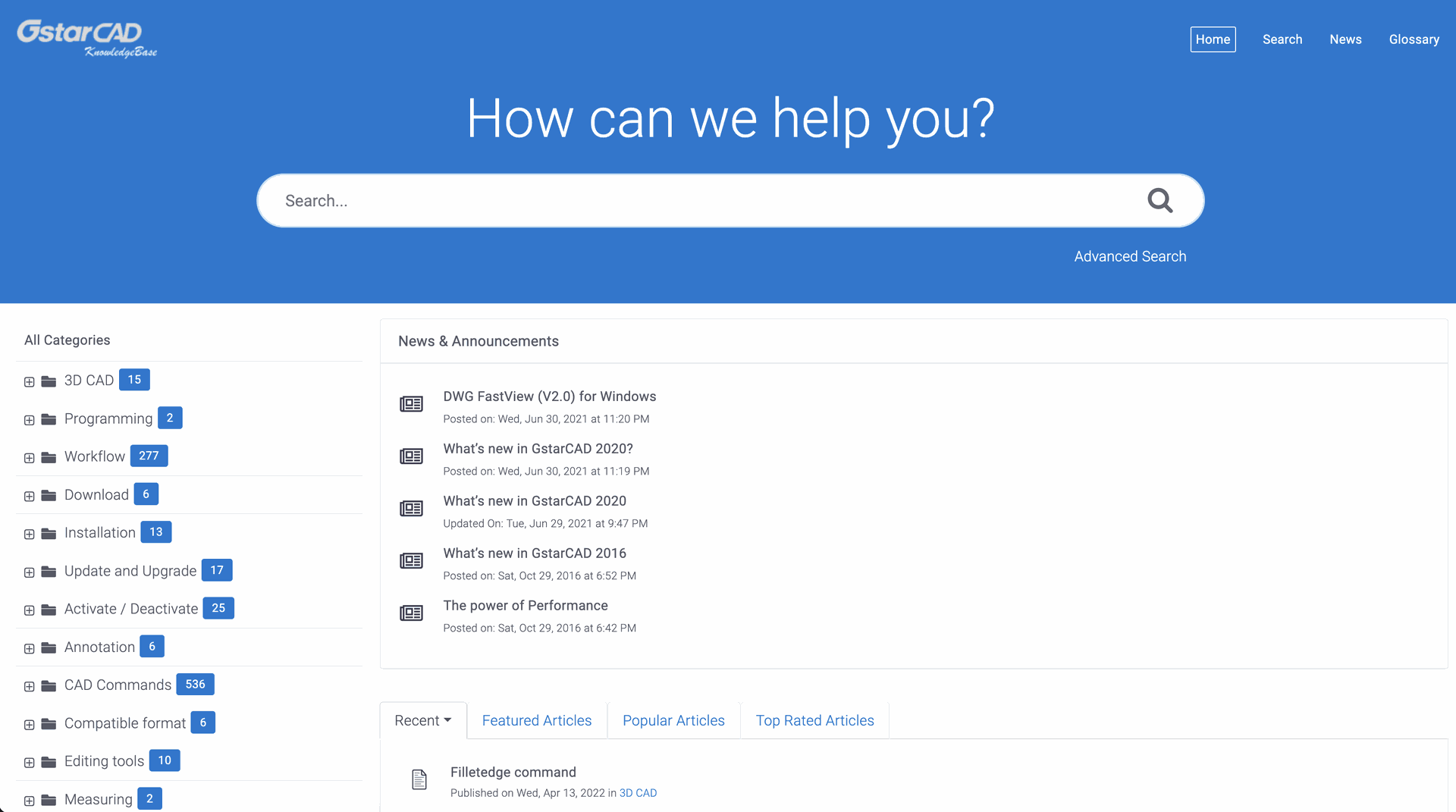This screenshot has height=812, width=1456.
Task: Switch to Popular Articles tab
Action: pyautogui.click(x=673, y=720)
